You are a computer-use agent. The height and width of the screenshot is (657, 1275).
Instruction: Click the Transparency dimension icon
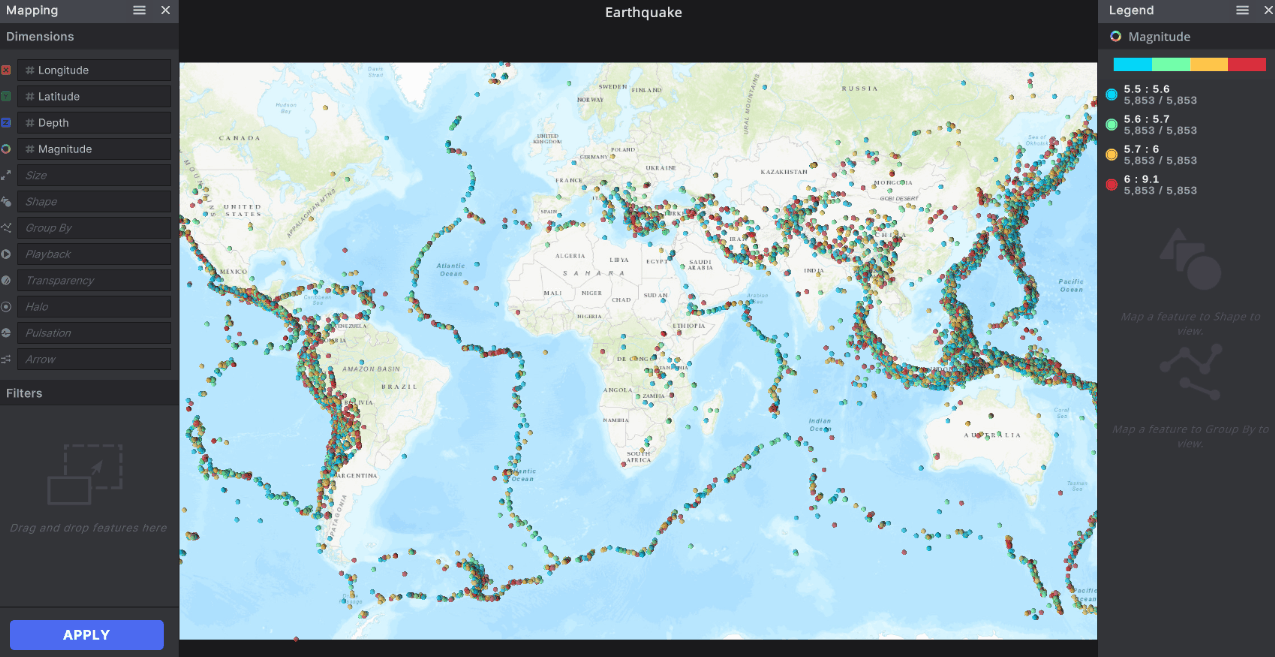click(6, 281)
